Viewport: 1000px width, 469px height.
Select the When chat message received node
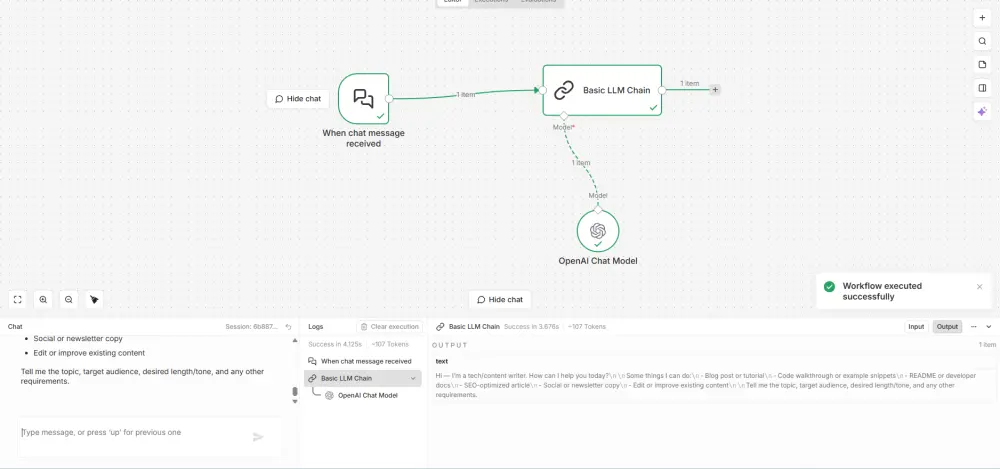tap(364, 98)
